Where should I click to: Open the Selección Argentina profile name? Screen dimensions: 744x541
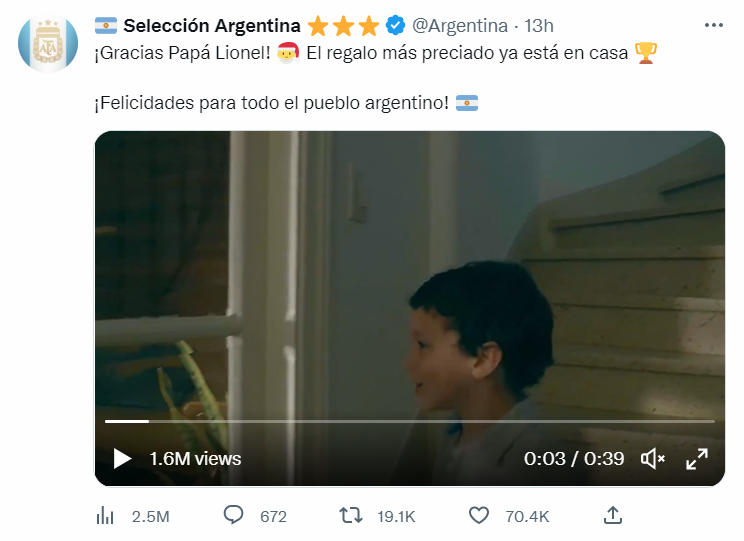pos(212,26)
